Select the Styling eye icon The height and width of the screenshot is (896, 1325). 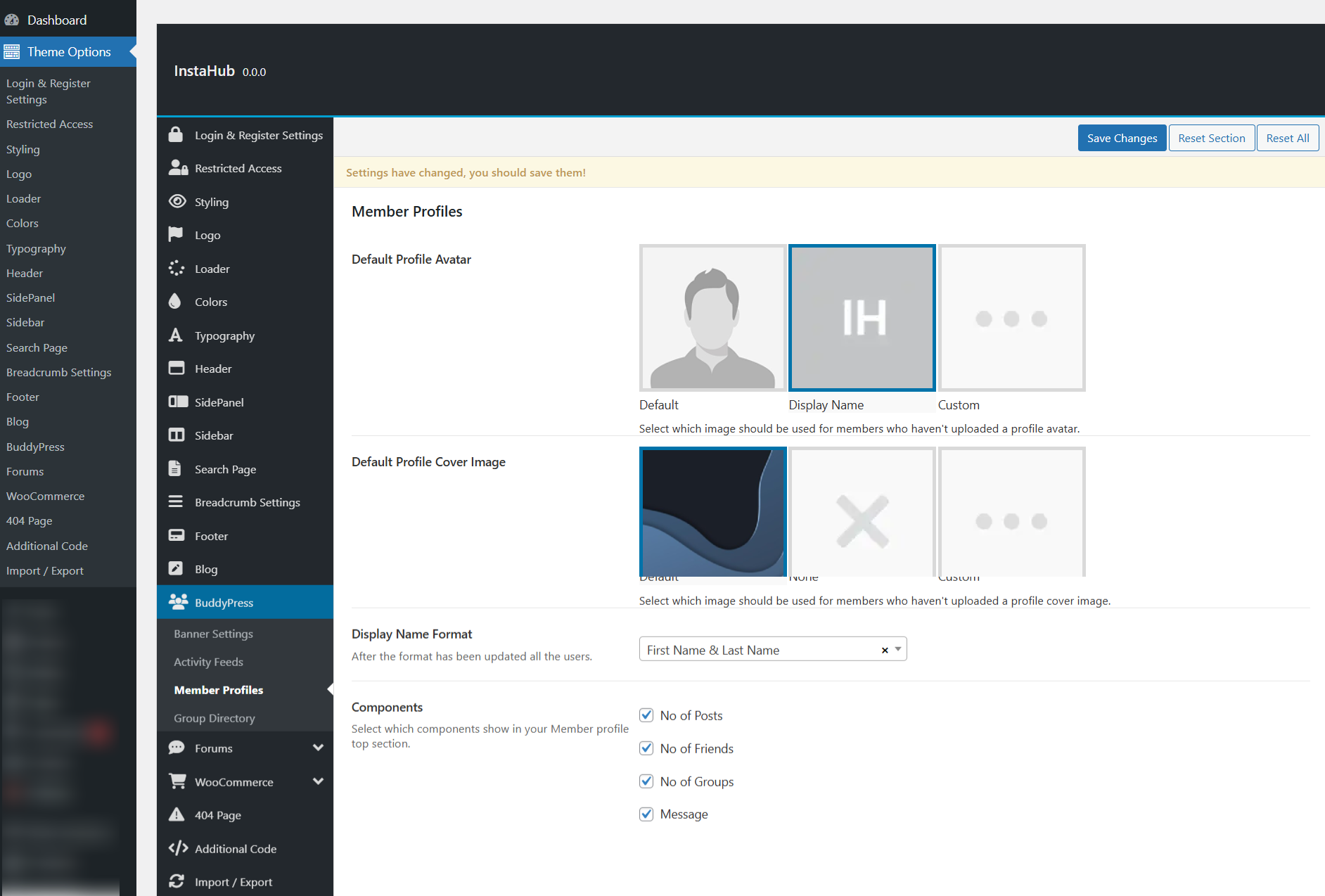(x=177, y=202)
